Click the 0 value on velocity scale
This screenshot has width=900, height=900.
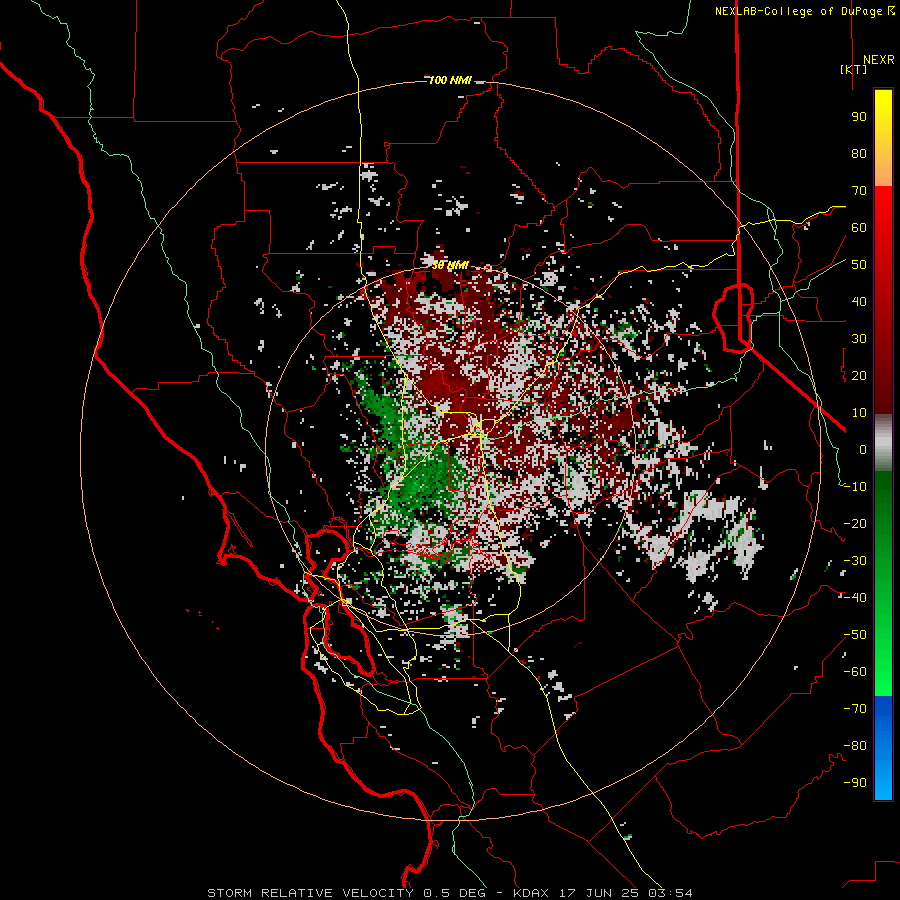pos(863,449)
